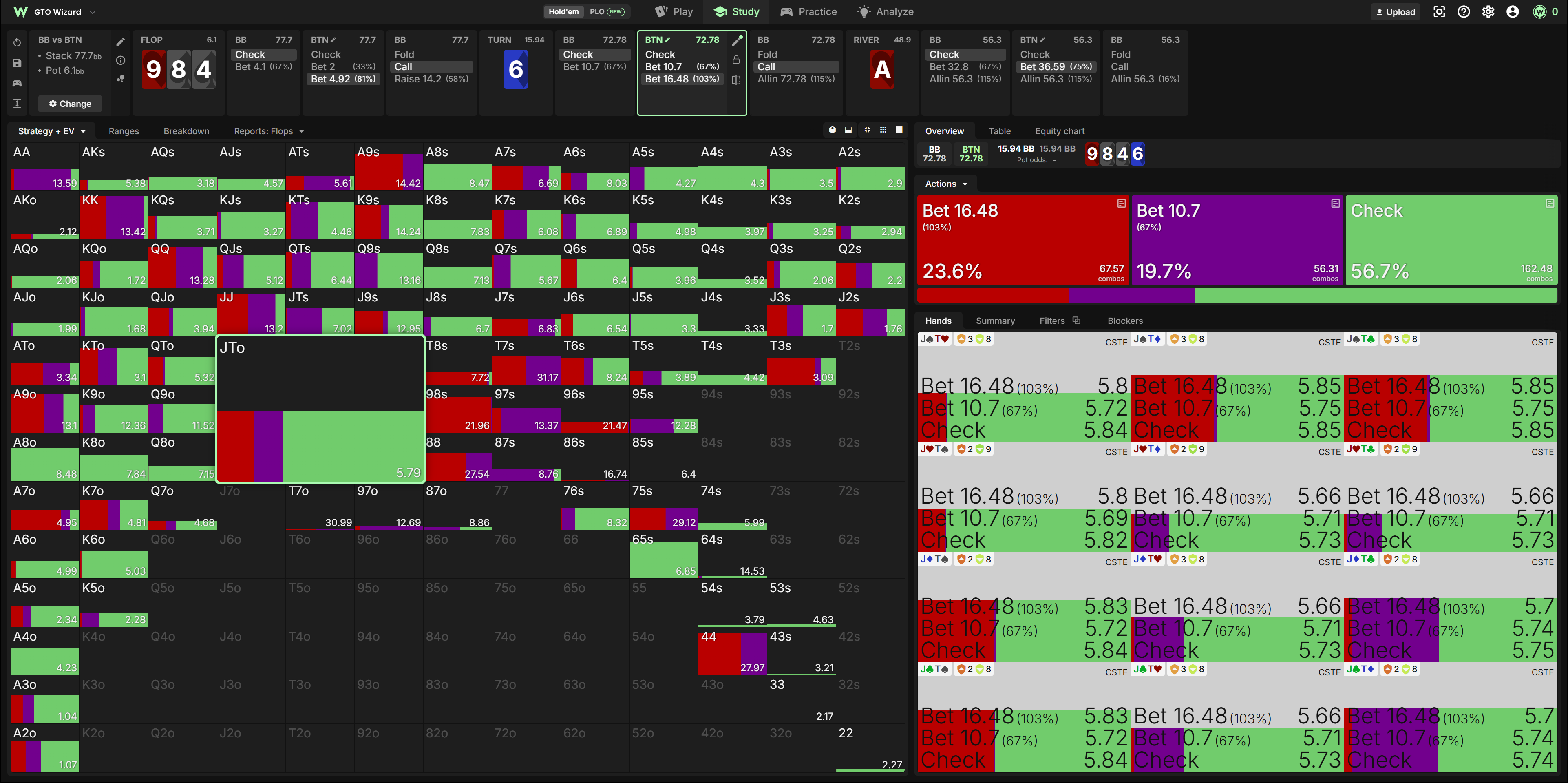1568x783 pixels.
Task: Open the screenshot capture icon in top bar
Action: pos(1439,11)
